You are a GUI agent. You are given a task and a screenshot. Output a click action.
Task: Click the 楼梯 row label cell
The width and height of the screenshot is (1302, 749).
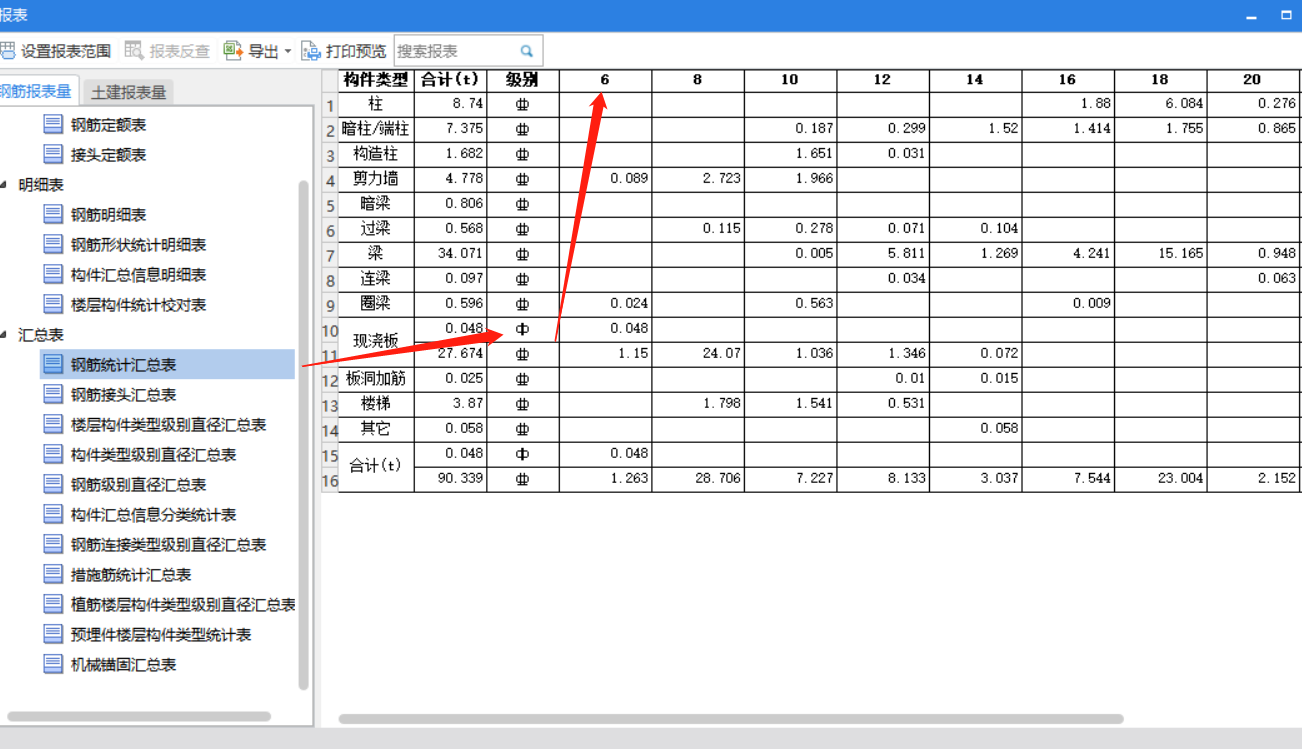376,404
